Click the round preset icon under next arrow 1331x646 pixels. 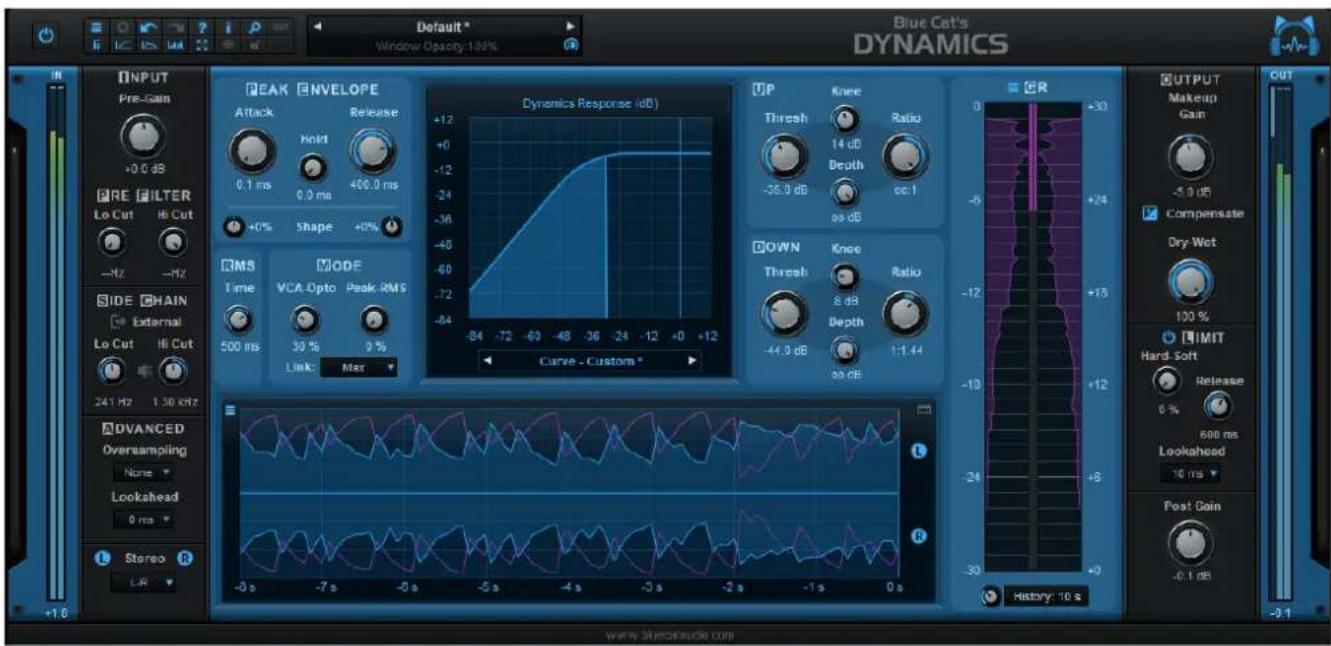coord(571,45)
